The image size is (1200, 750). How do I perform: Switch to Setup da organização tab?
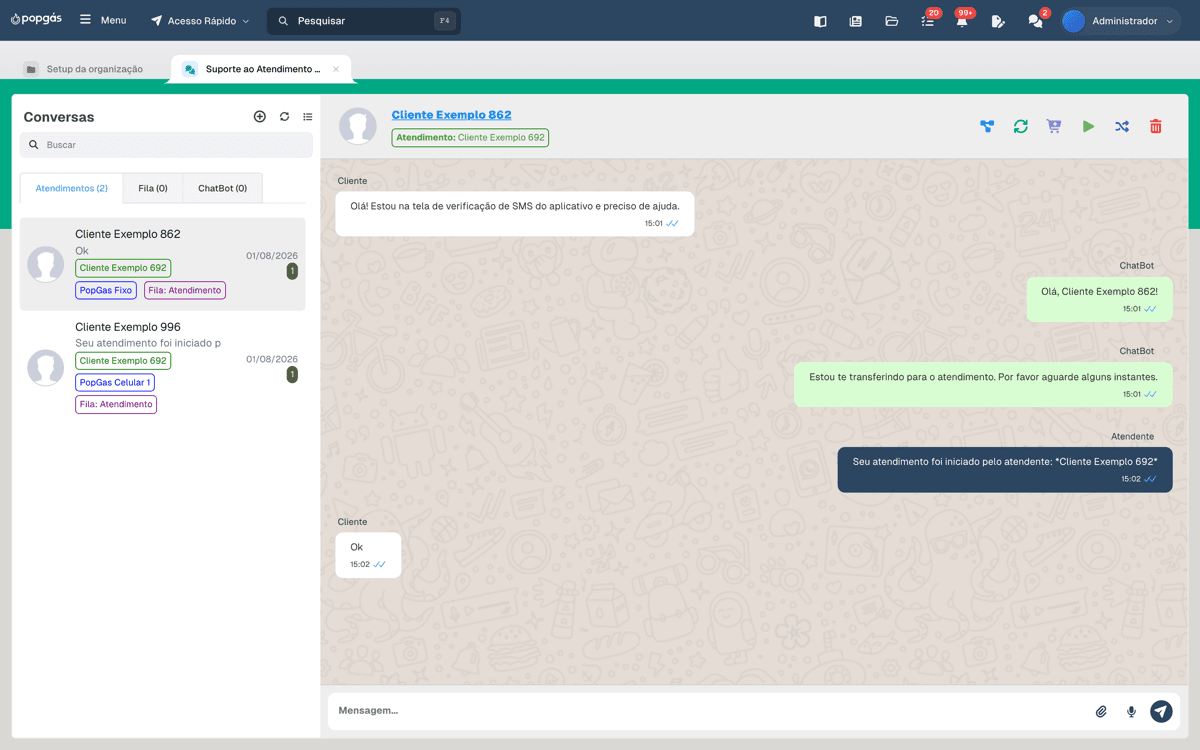click(x=84, y=69)
